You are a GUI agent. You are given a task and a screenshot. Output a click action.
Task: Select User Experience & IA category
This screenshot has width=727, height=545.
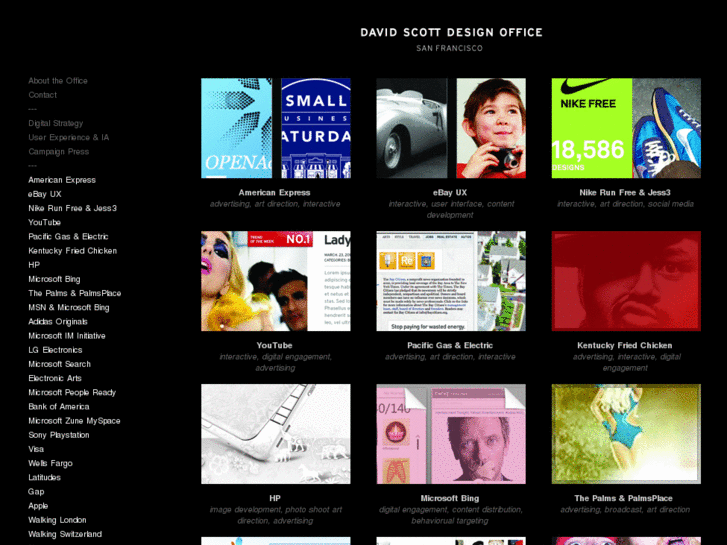click(x=69, y=137)
